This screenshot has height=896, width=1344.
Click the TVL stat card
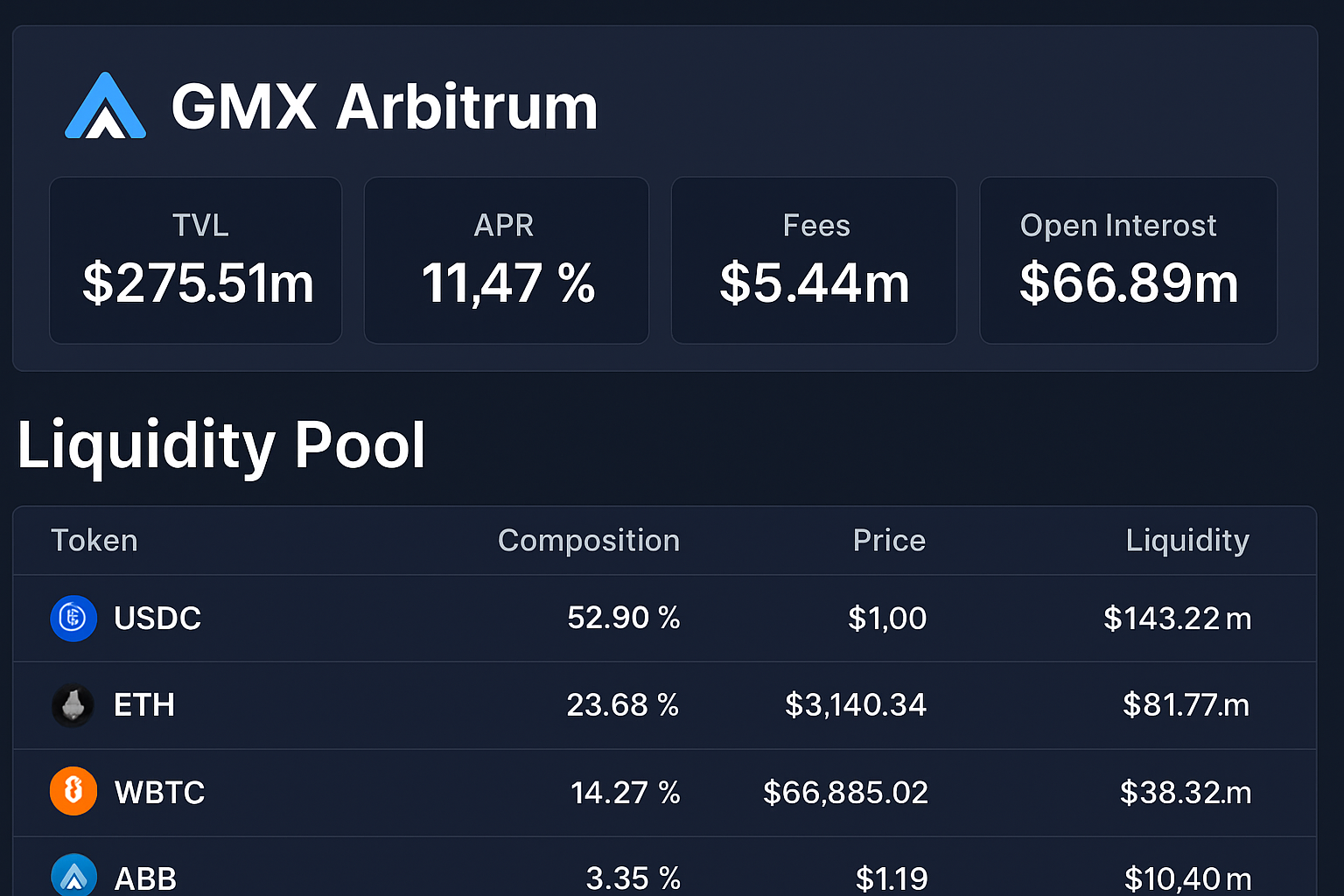point(195,260)
